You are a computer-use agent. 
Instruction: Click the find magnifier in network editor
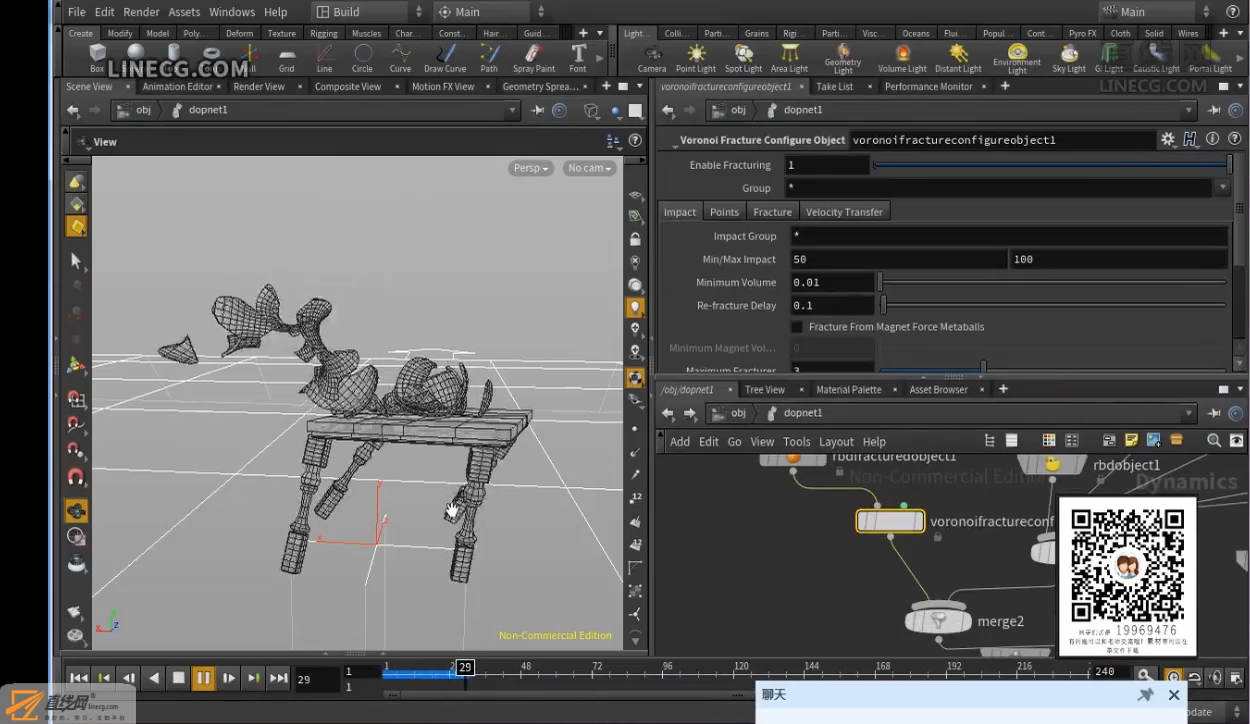tap(1214, 441)
